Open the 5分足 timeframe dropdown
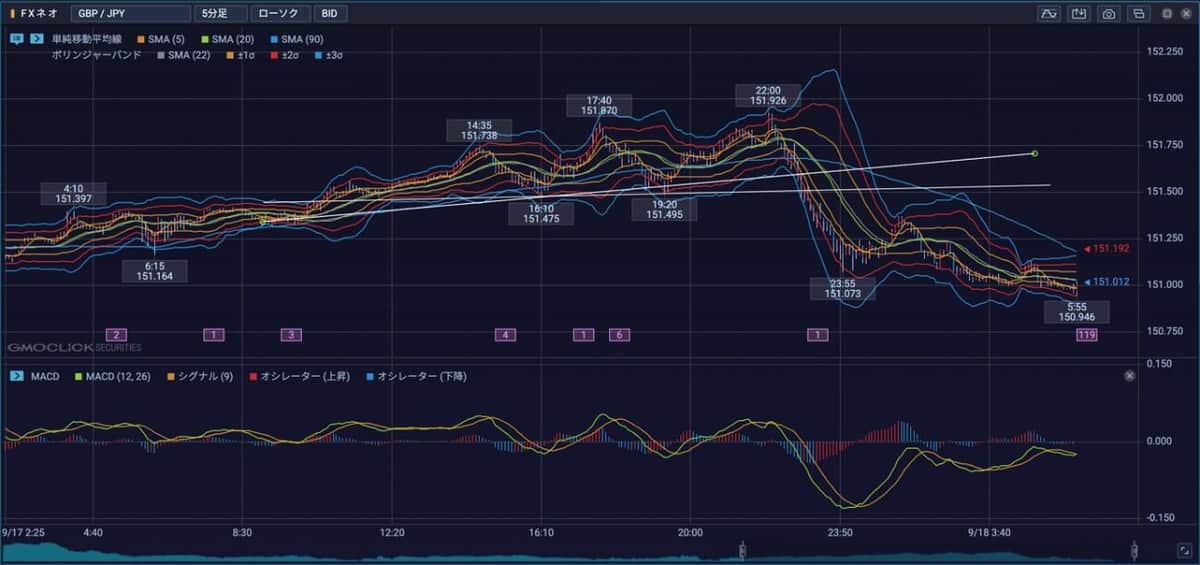 tap(221, 14)
